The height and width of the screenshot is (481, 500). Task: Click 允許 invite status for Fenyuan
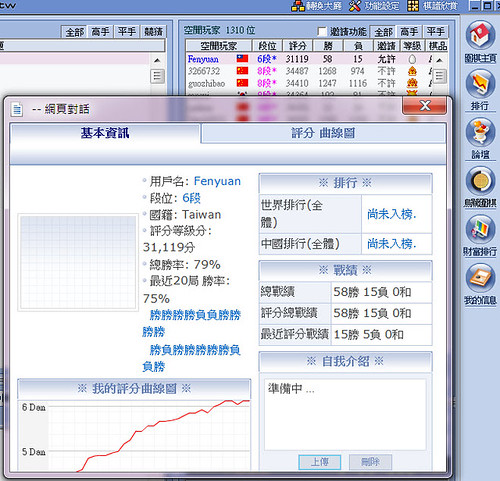click(386, 59)
